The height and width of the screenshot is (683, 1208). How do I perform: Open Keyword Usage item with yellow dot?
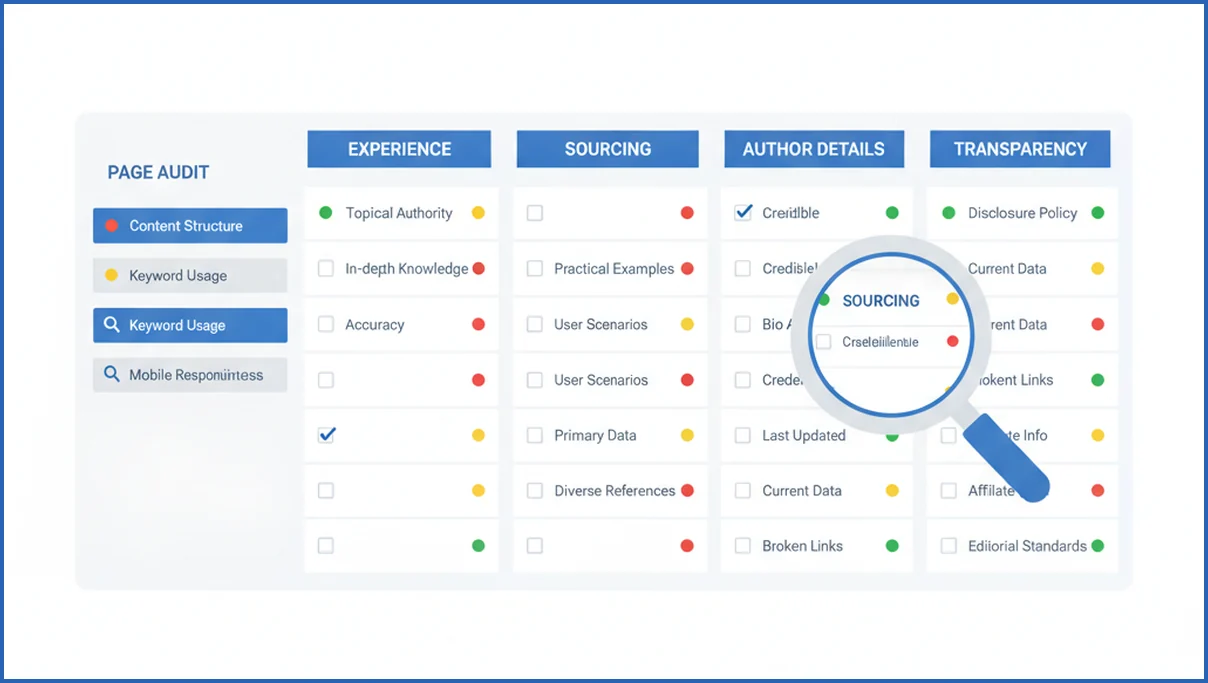pos(190,275)
